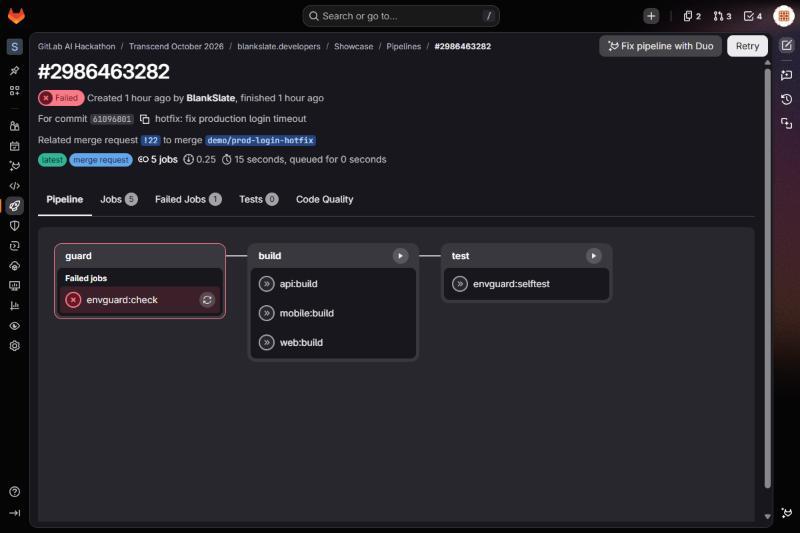
Task: Open the GitLab AI Hackathon breadcrumb
Action: point(77,46)
